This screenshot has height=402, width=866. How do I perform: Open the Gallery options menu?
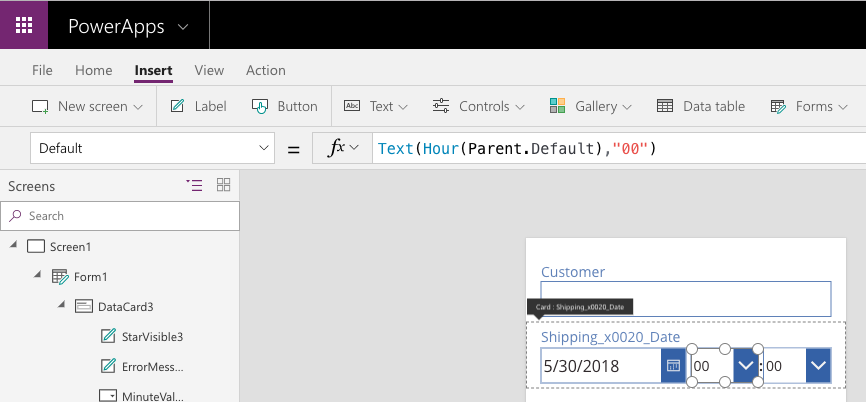590,106
